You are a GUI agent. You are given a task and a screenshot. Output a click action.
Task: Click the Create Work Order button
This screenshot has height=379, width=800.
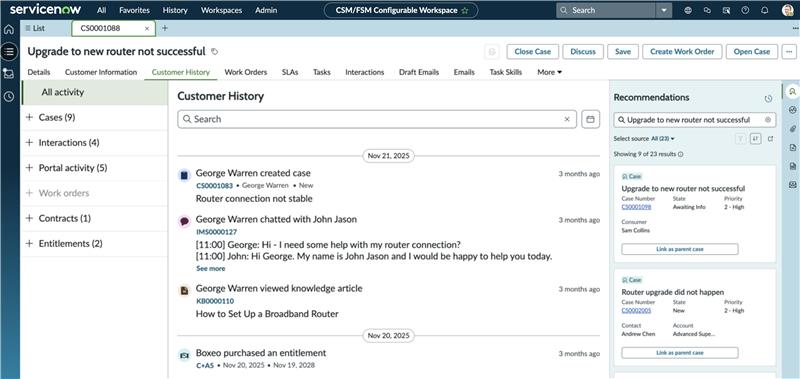tap(682, 52)
